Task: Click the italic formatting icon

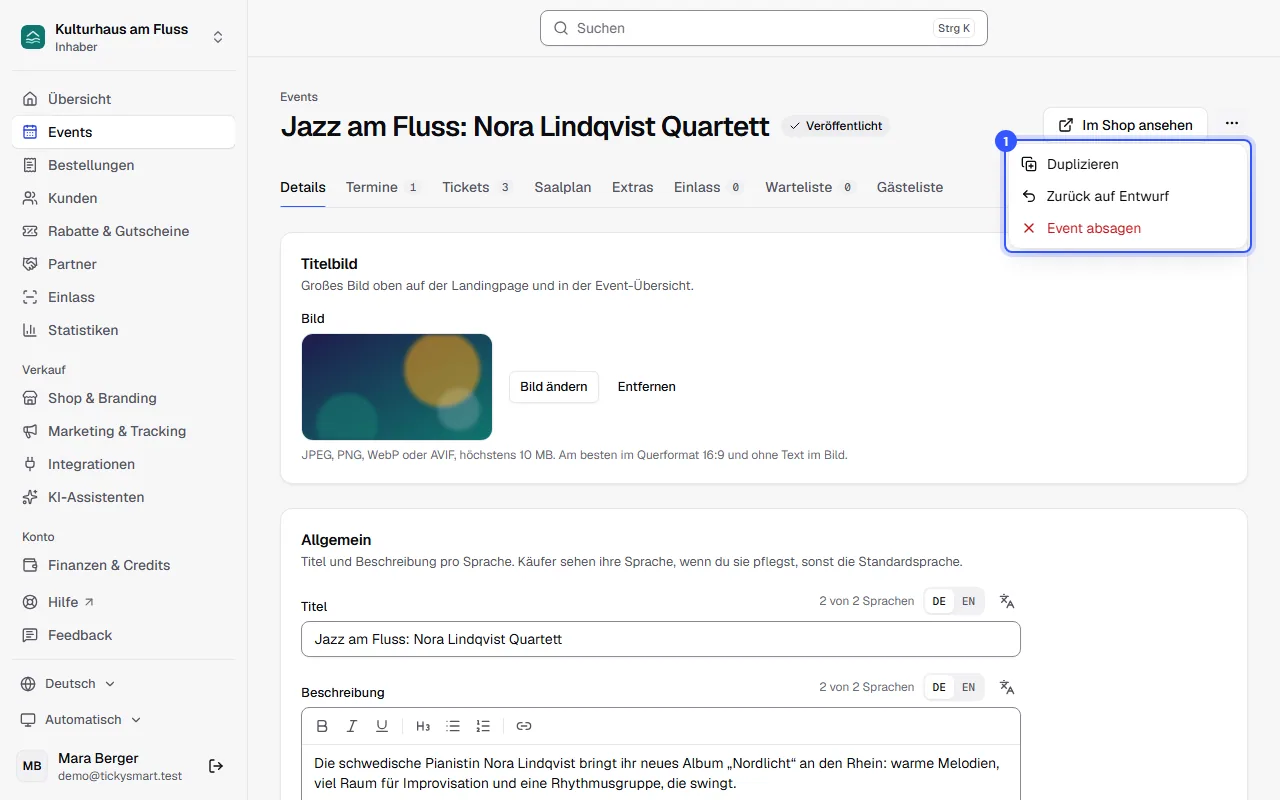Action: [x=352, y=726]
